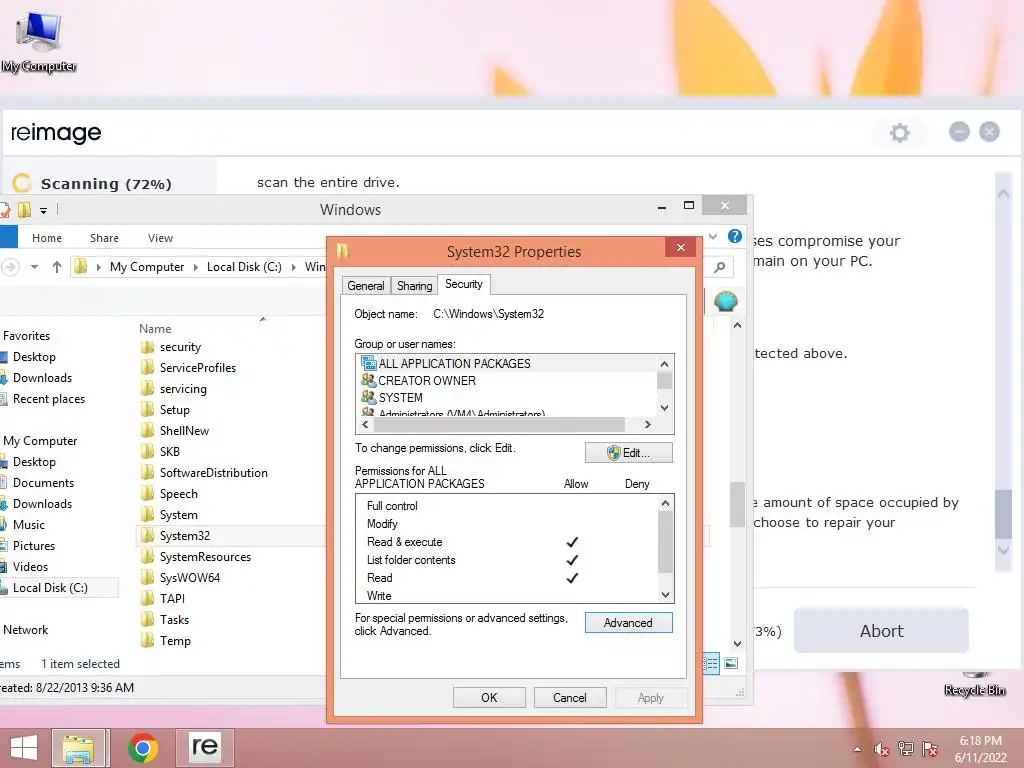Switch Explorer to details view icon
This screenshot has height=768, width=1024.
pyautogui.click(x=711, y=664)
